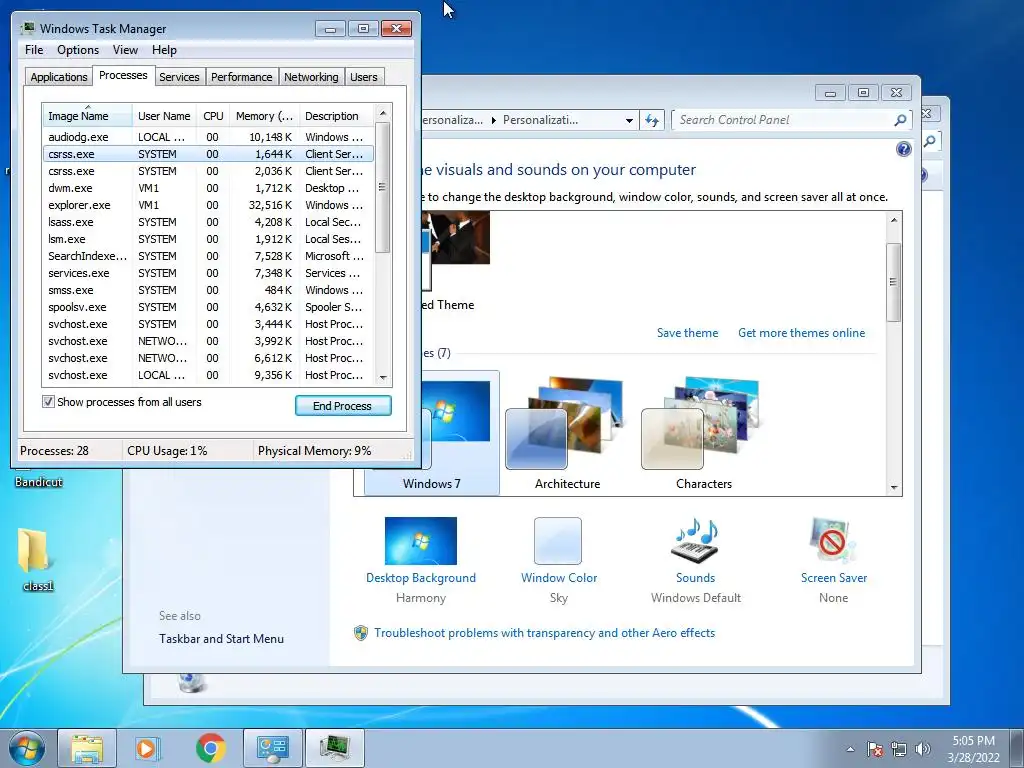Open Taskbar and Start Menu link
Image resolution: width=1024 pixels, height=768 pixels.
(x=221, y=639)
